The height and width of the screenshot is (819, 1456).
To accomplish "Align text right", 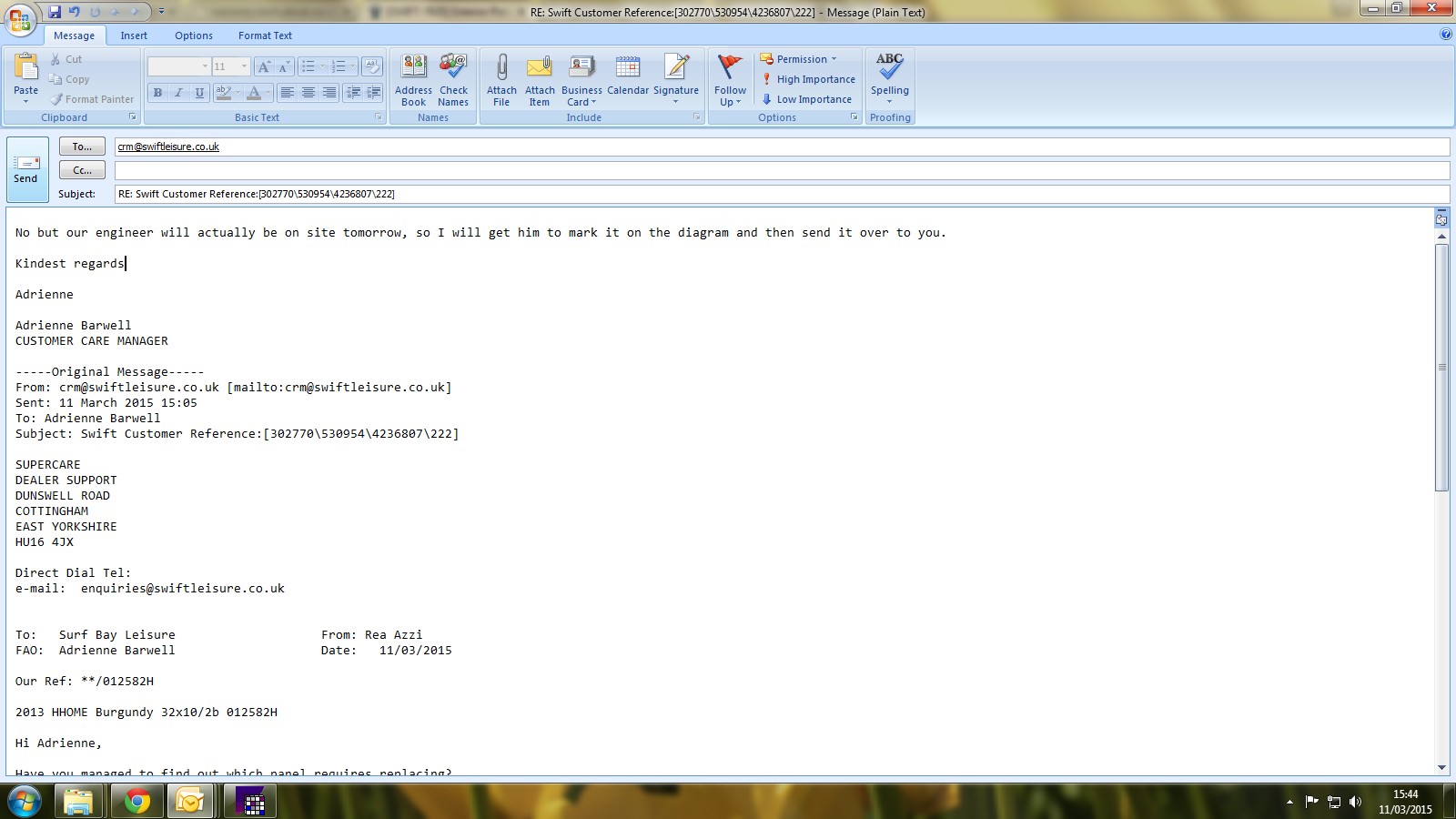I will 329,92.
